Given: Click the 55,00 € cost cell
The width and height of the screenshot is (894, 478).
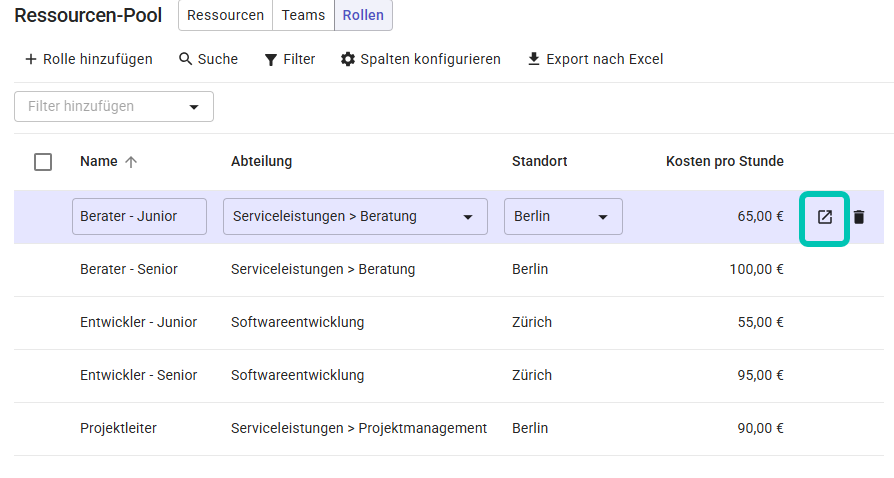Looking at the screenshot, I should 761,322.
